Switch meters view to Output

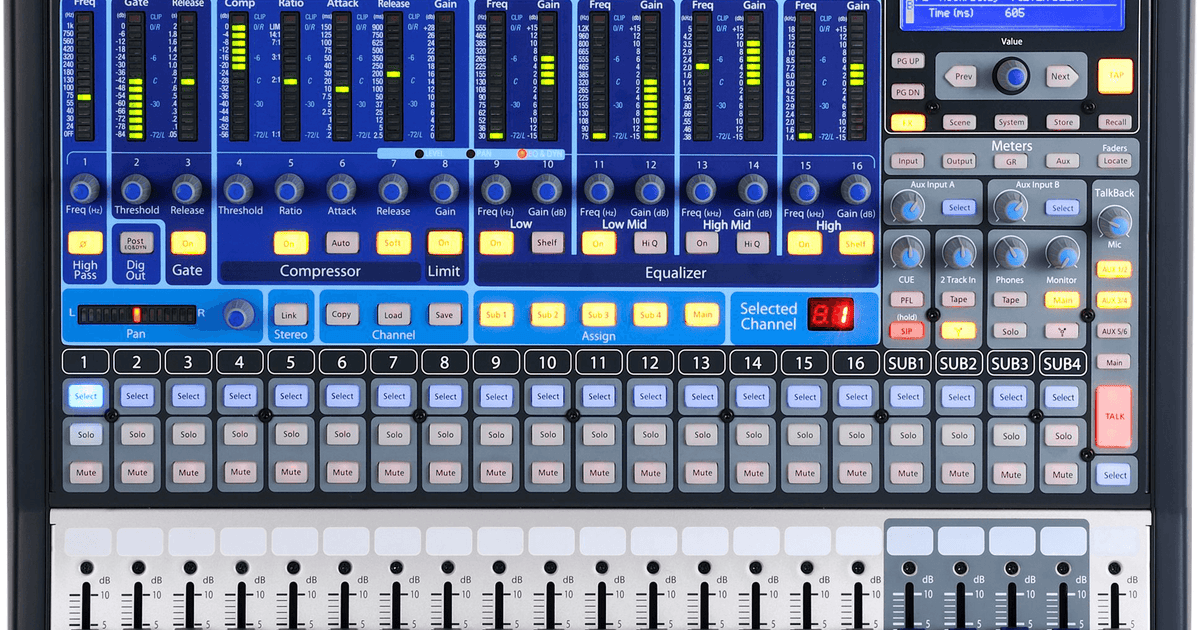[x=959, y=161]
